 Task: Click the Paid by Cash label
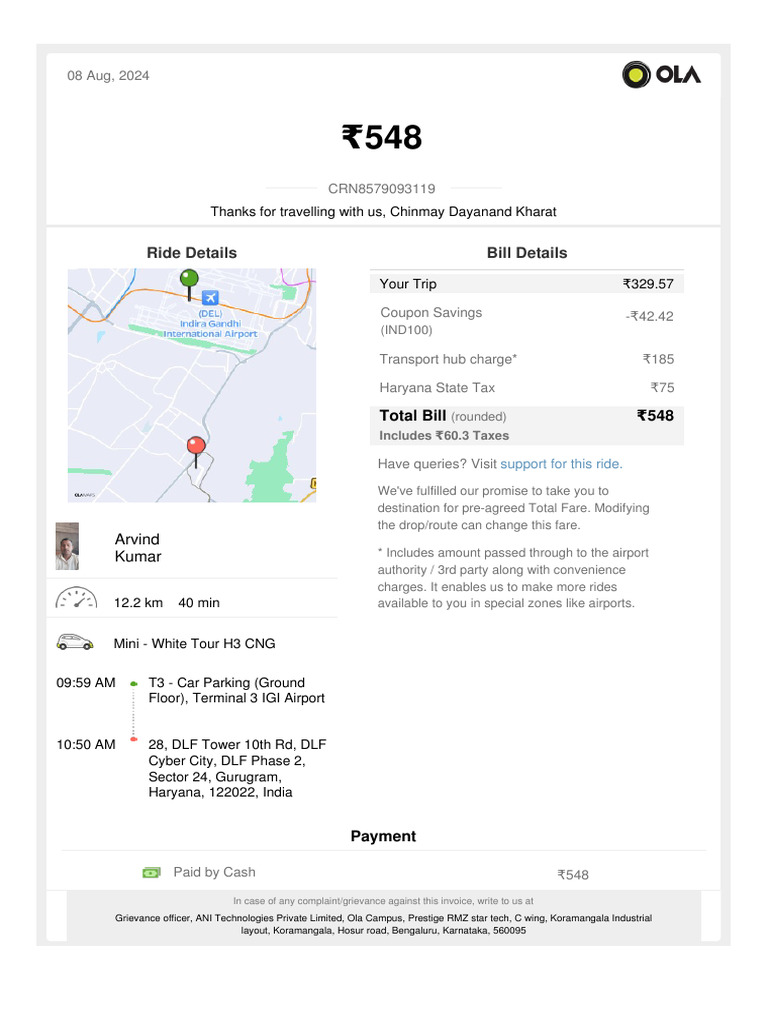[x=214, y=872]
